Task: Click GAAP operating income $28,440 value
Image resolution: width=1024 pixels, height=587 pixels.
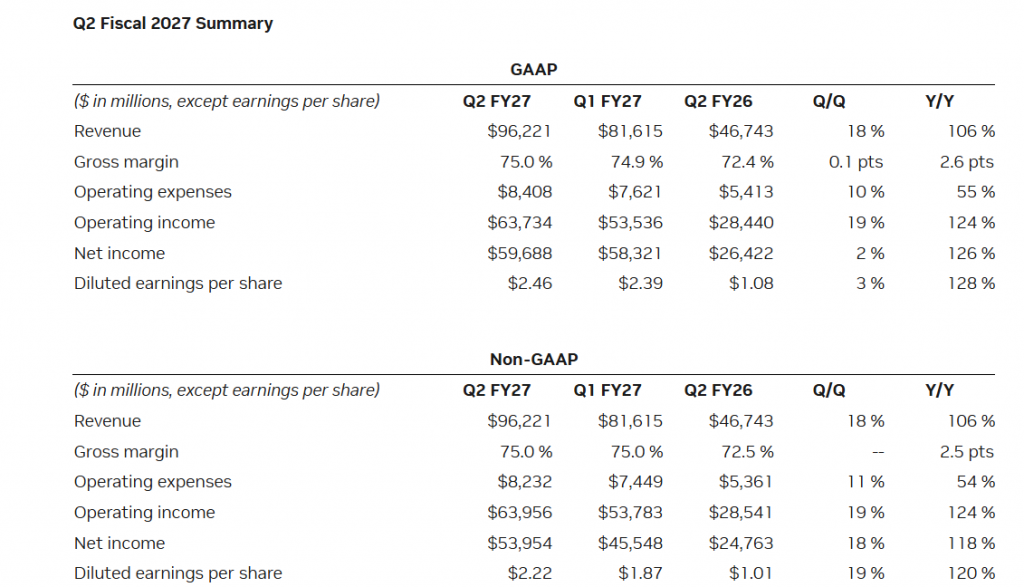Action: pyautogui.click(x=741, y=223)
